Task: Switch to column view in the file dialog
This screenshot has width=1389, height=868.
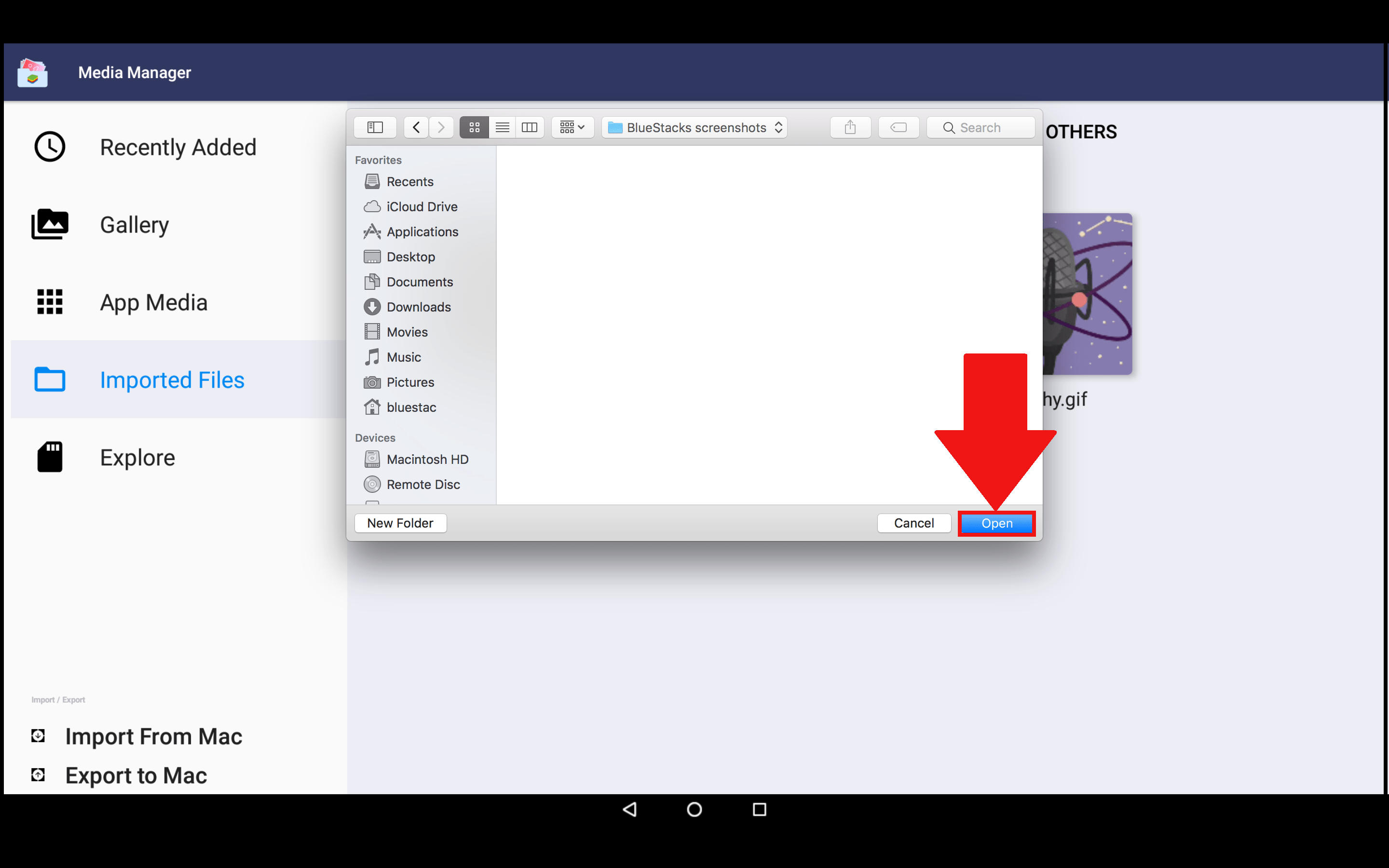Action: point(529,127)
